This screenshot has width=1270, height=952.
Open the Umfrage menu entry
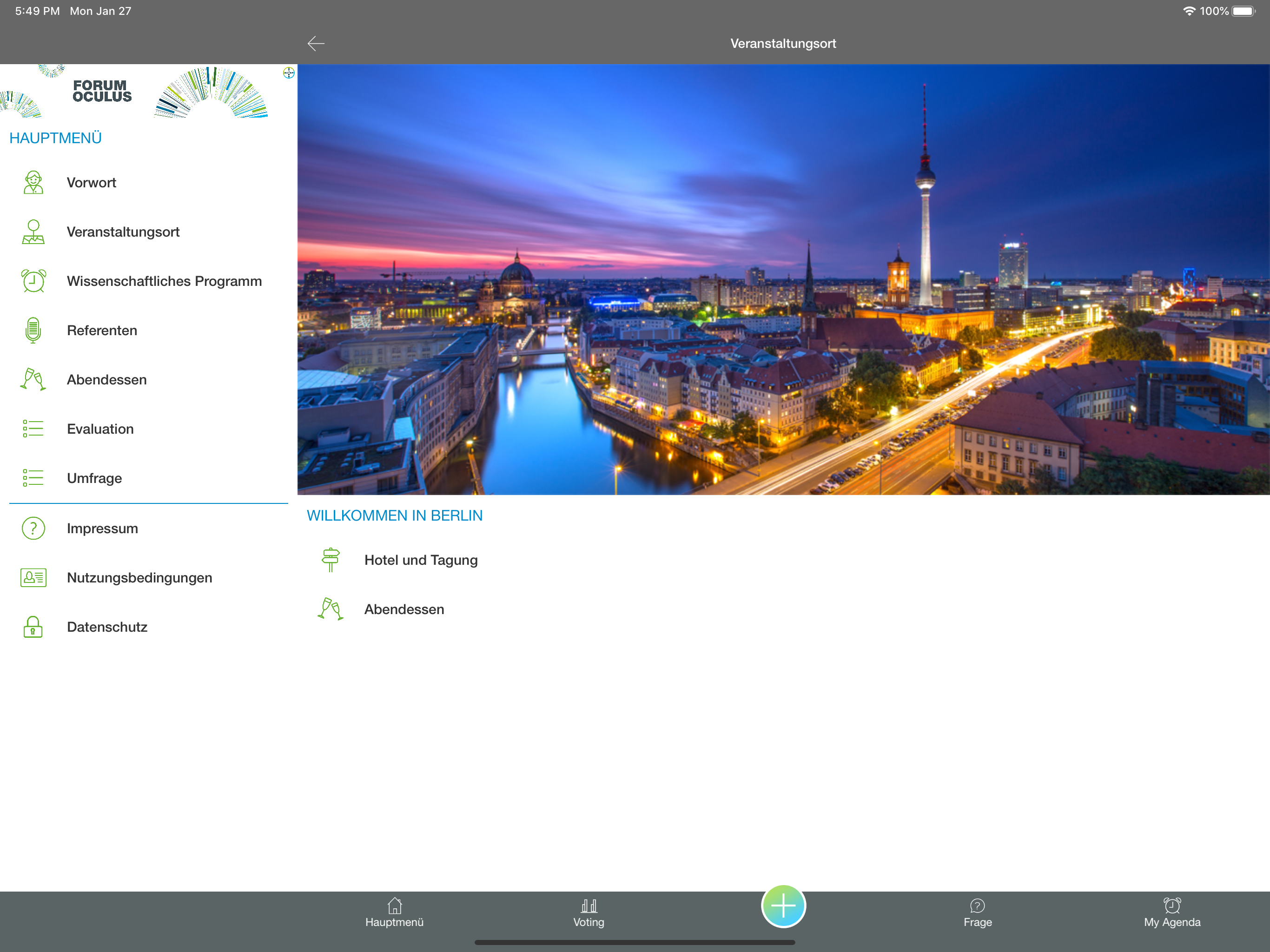point(149,478)
